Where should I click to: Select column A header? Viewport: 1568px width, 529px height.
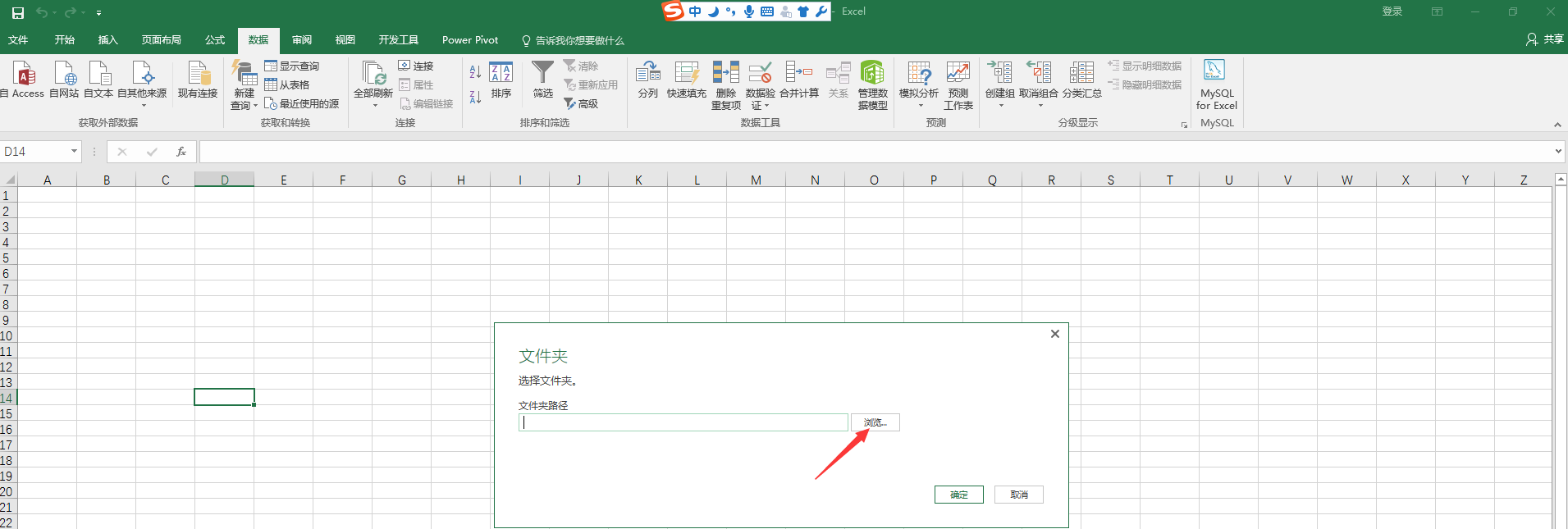coord(48,180)
